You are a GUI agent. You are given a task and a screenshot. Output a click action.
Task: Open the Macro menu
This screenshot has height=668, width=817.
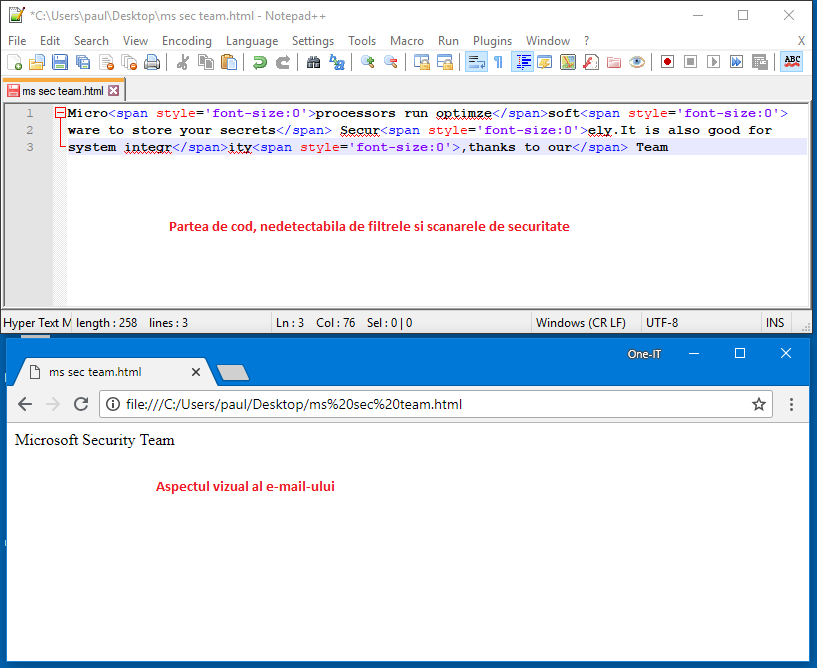point(407,41)
